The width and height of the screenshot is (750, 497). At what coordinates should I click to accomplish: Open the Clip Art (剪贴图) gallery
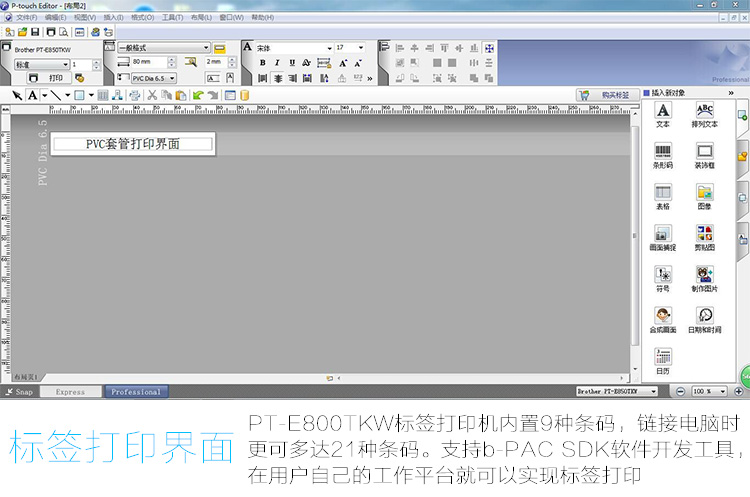click(x=704, y=238)
